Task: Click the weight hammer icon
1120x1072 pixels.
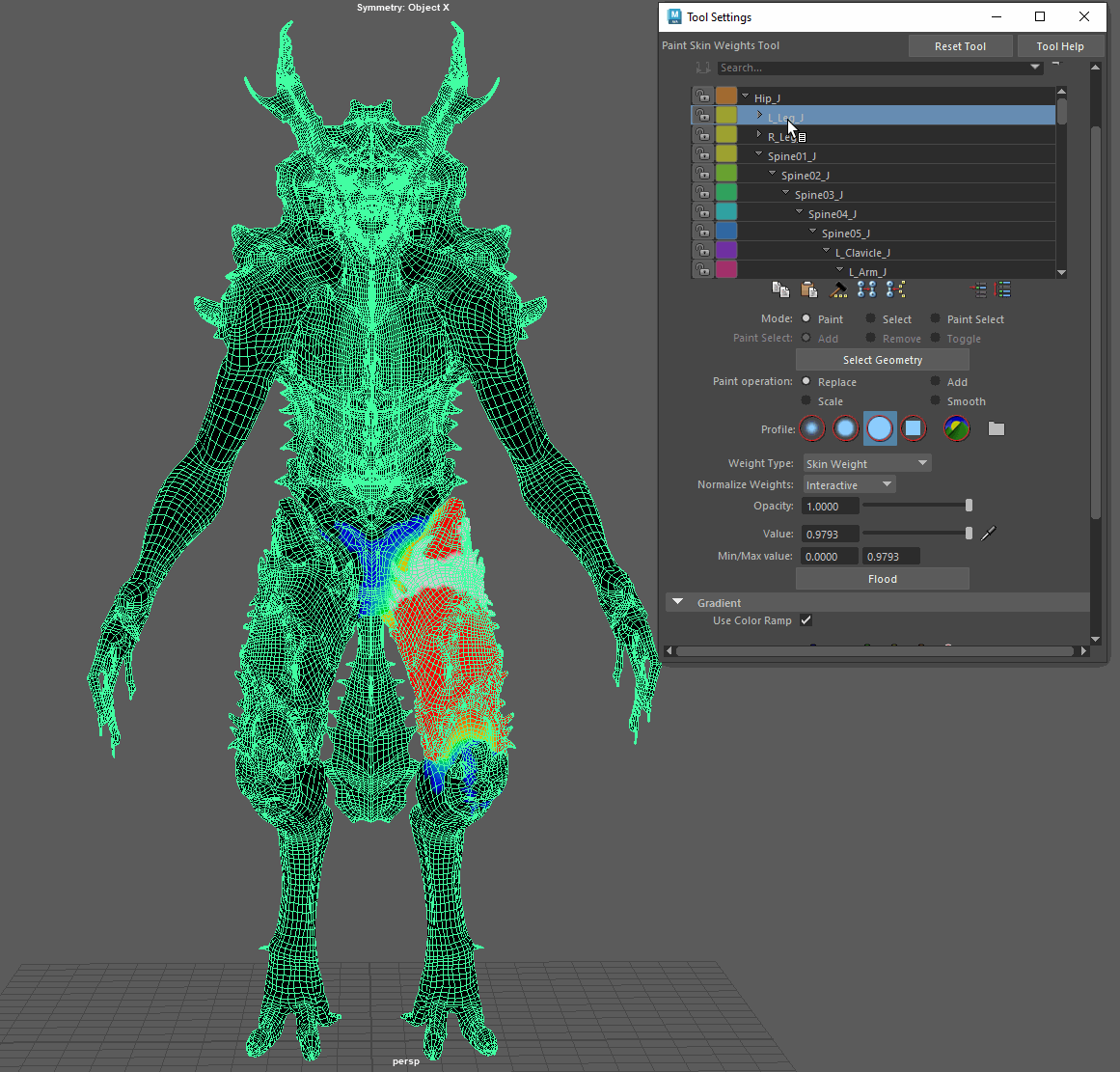Action: 838,289
